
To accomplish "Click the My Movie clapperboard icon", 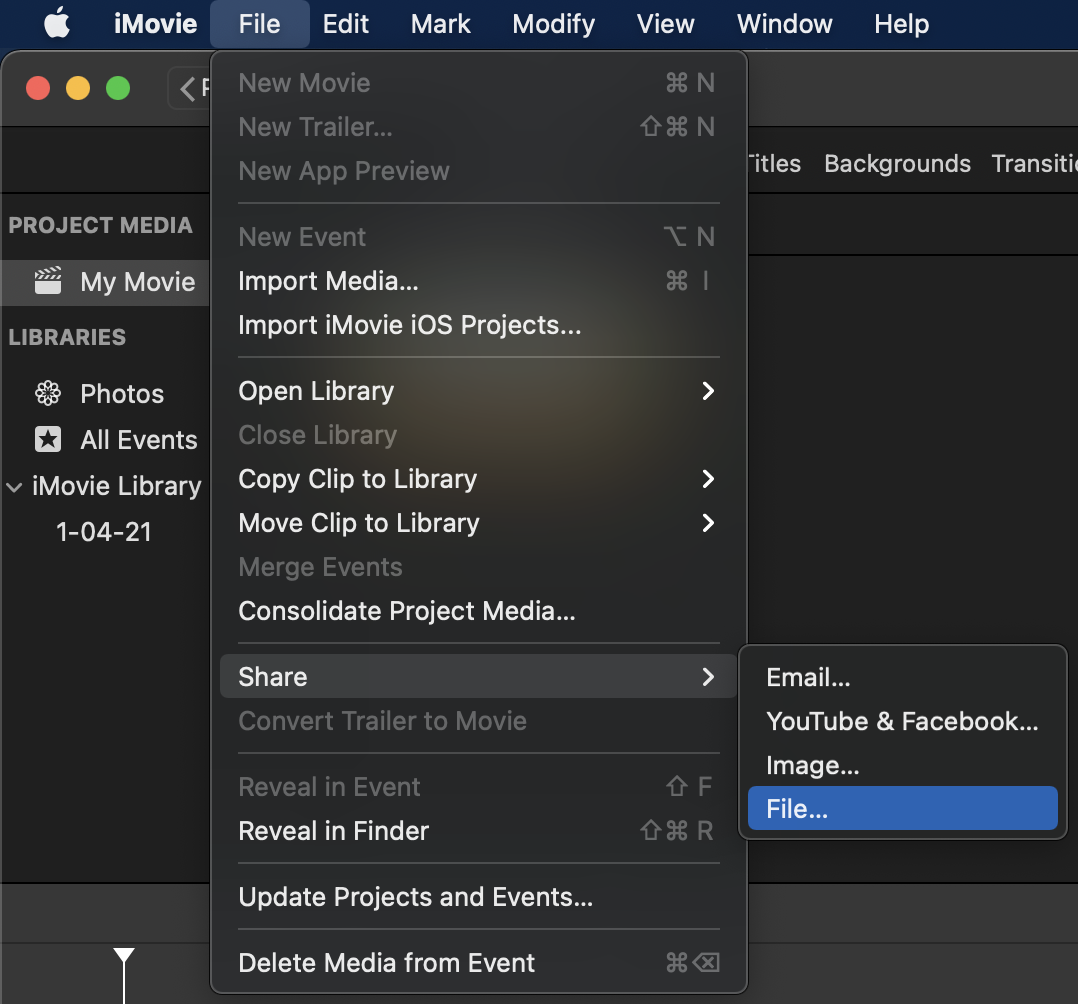I will click(48, 281).
